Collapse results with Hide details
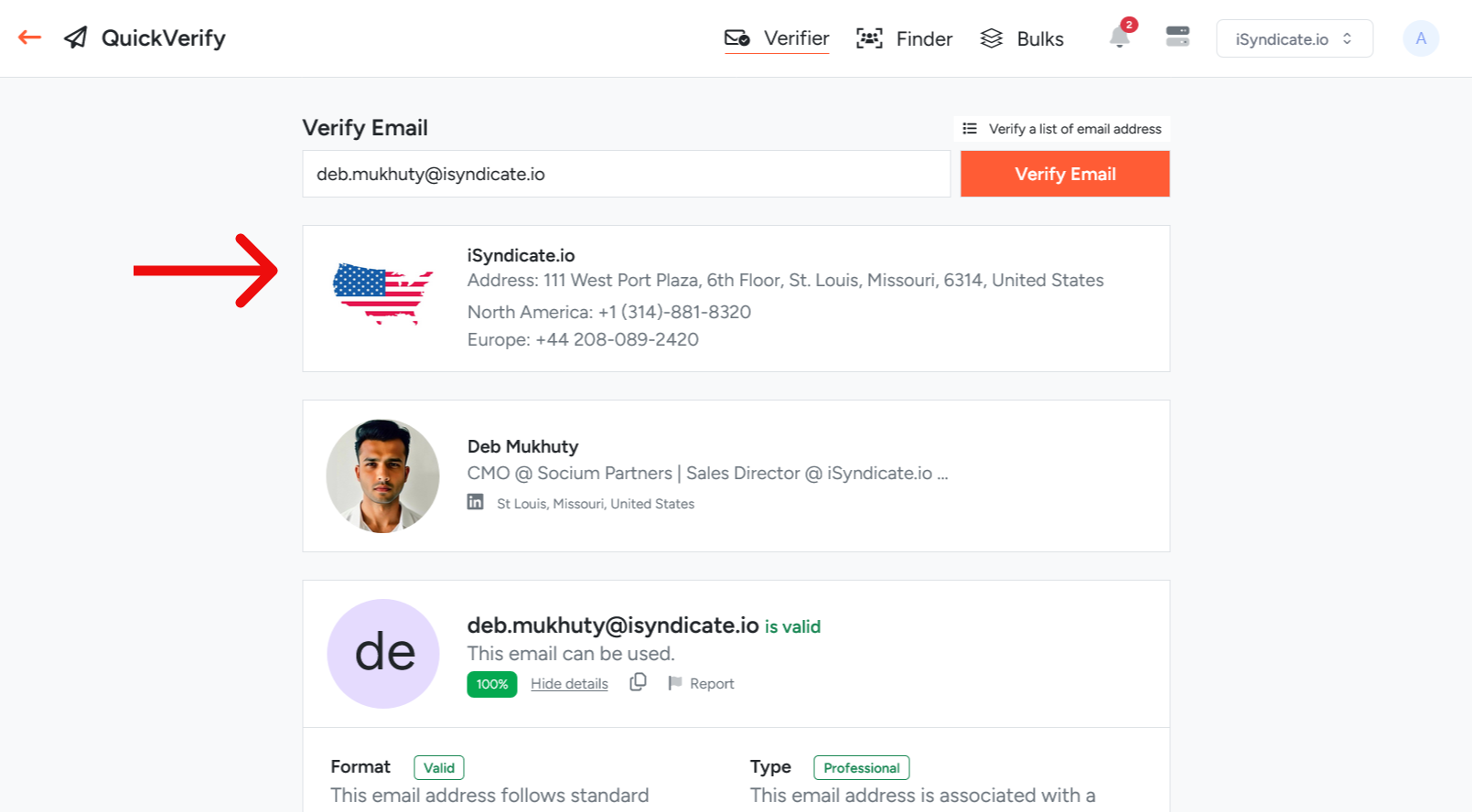 [x=569, y=684]
